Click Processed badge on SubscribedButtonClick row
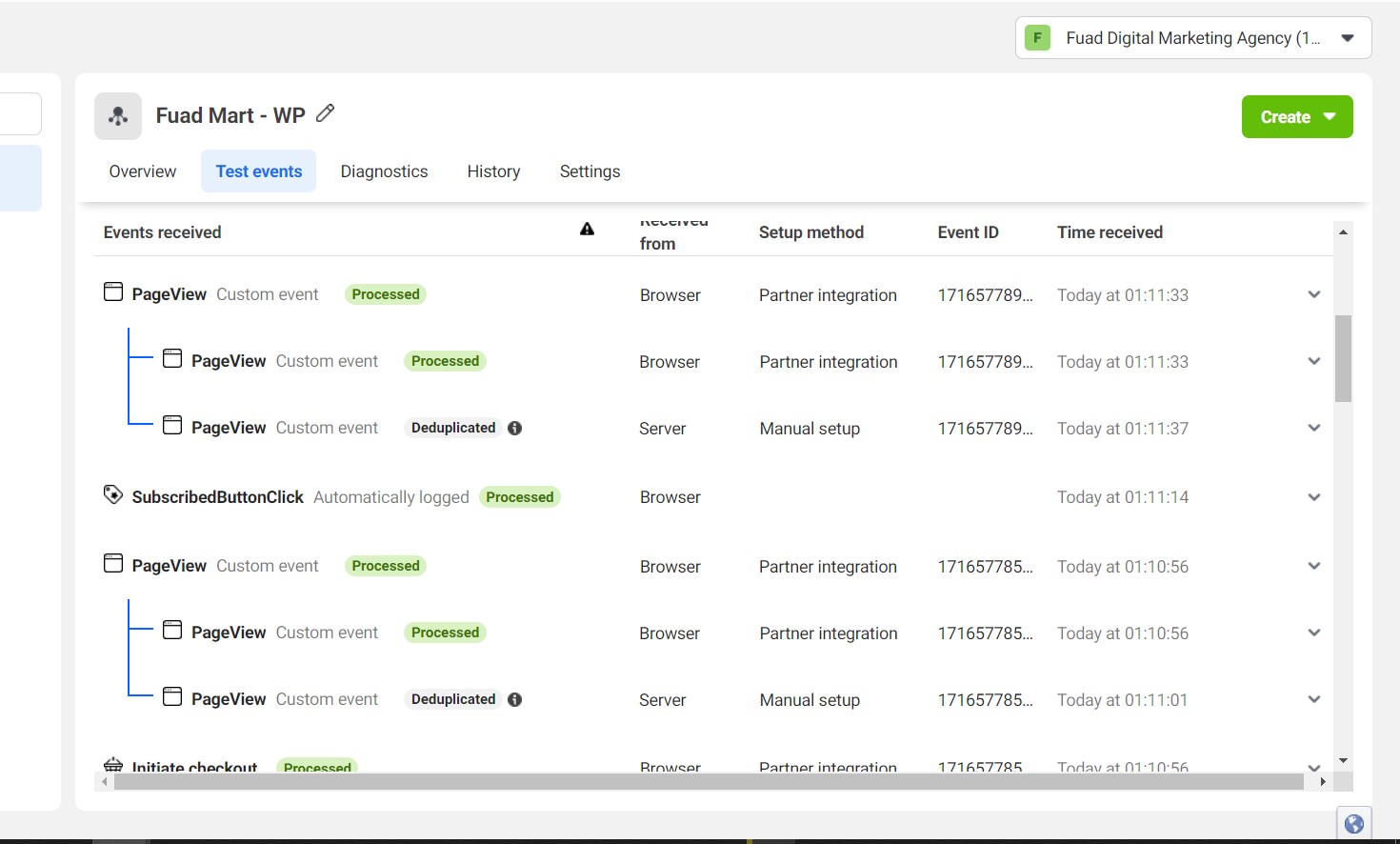Screen dimensions: 1400x844 pyautogui.click(x=520, y=497)
